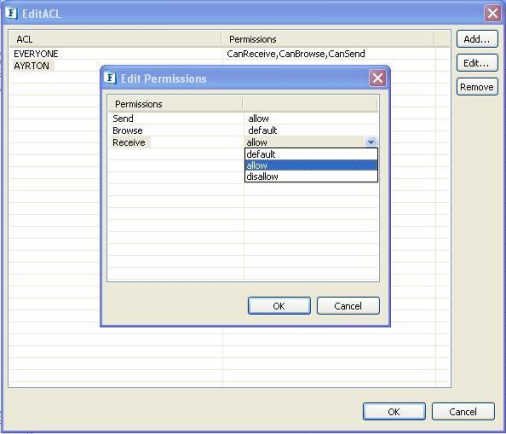Cancel the Edit Permissions dialog

point(348,306)
